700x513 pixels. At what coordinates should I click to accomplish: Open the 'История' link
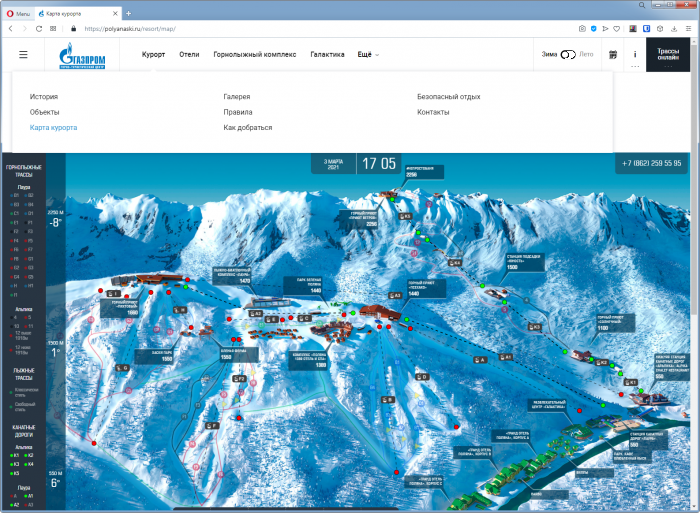pos(44,96)
